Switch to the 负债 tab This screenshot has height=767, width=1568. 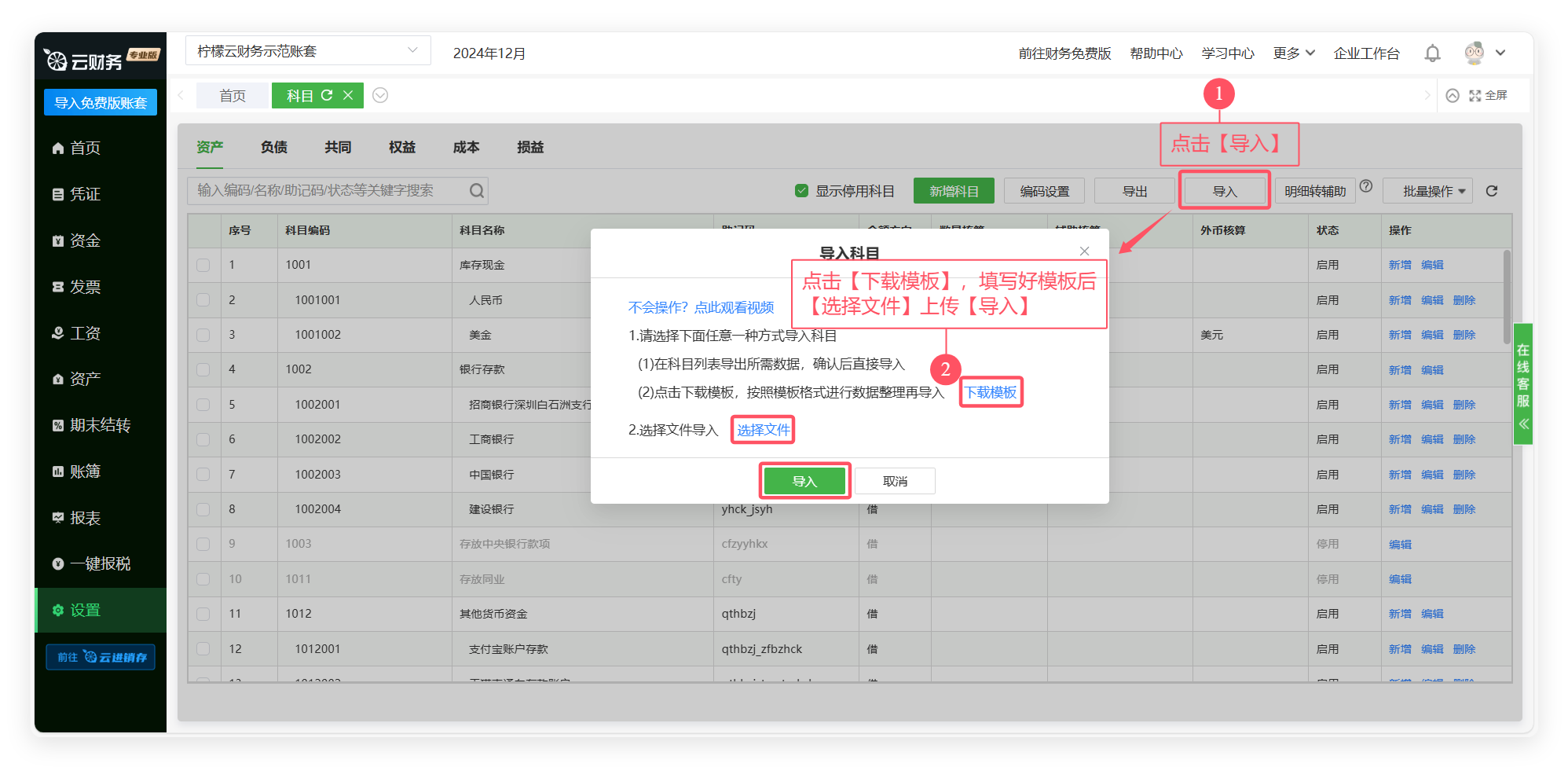coord(273,147)
